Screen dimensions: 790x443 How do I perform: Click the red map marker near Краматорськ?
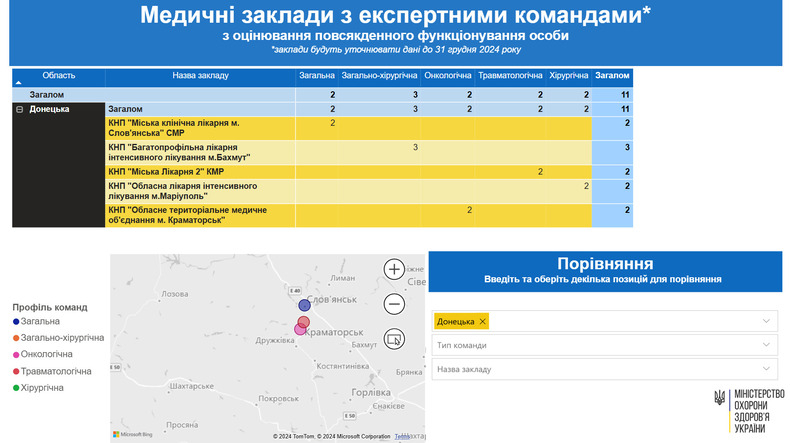click(304, 322)
